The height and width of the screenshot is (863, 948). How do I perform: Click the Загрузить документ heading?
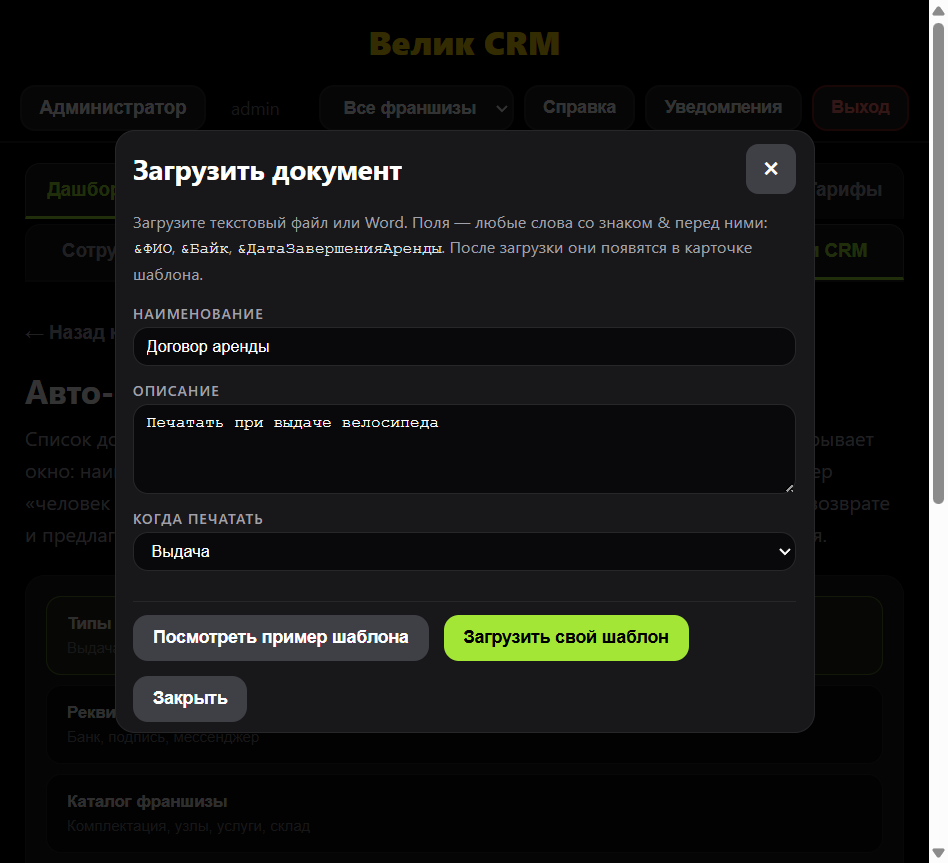coord(267,171)
